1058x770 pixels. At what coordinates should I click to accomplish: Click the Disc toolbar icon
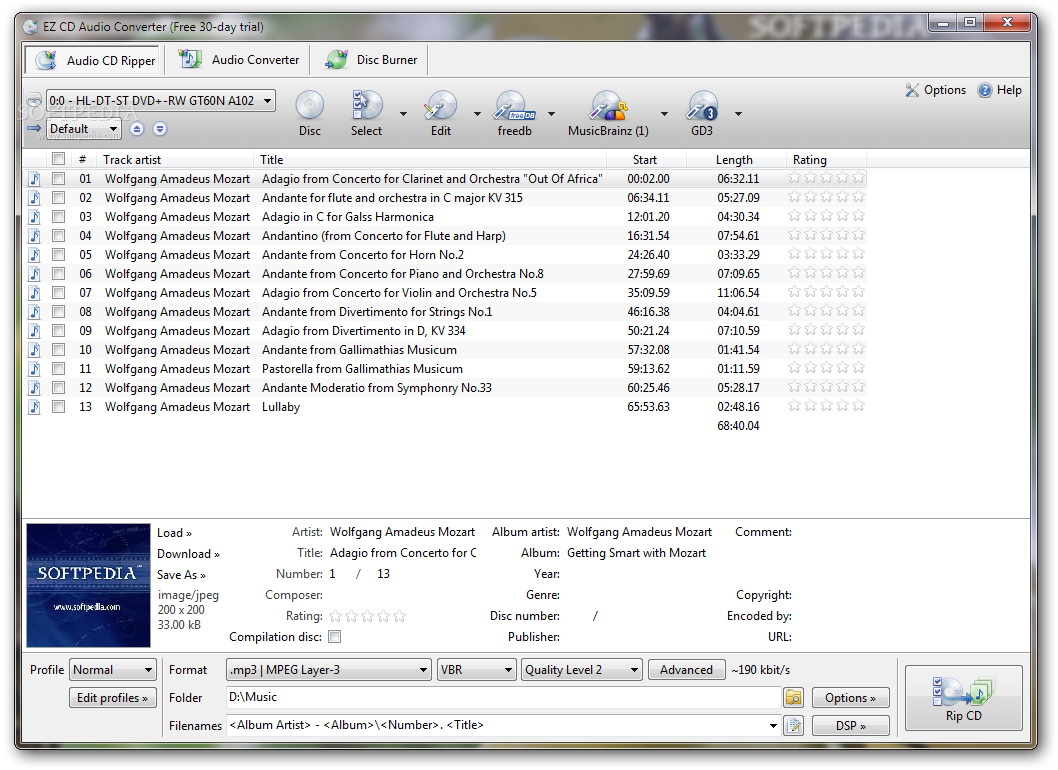point(310,106)
